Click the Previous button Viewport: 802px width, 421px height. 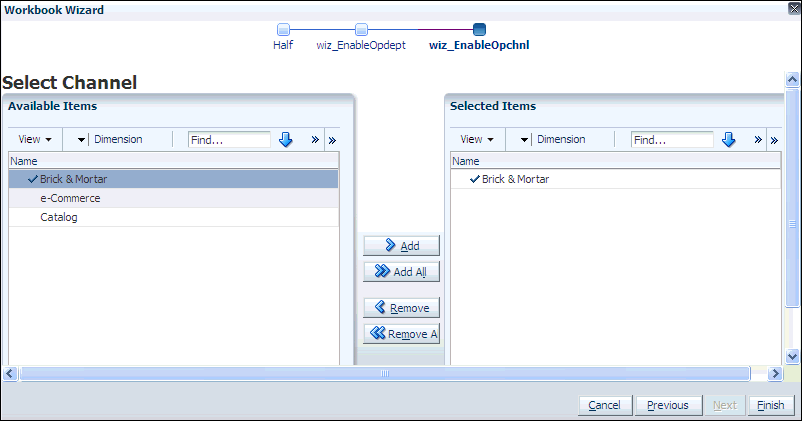(668, 405)
